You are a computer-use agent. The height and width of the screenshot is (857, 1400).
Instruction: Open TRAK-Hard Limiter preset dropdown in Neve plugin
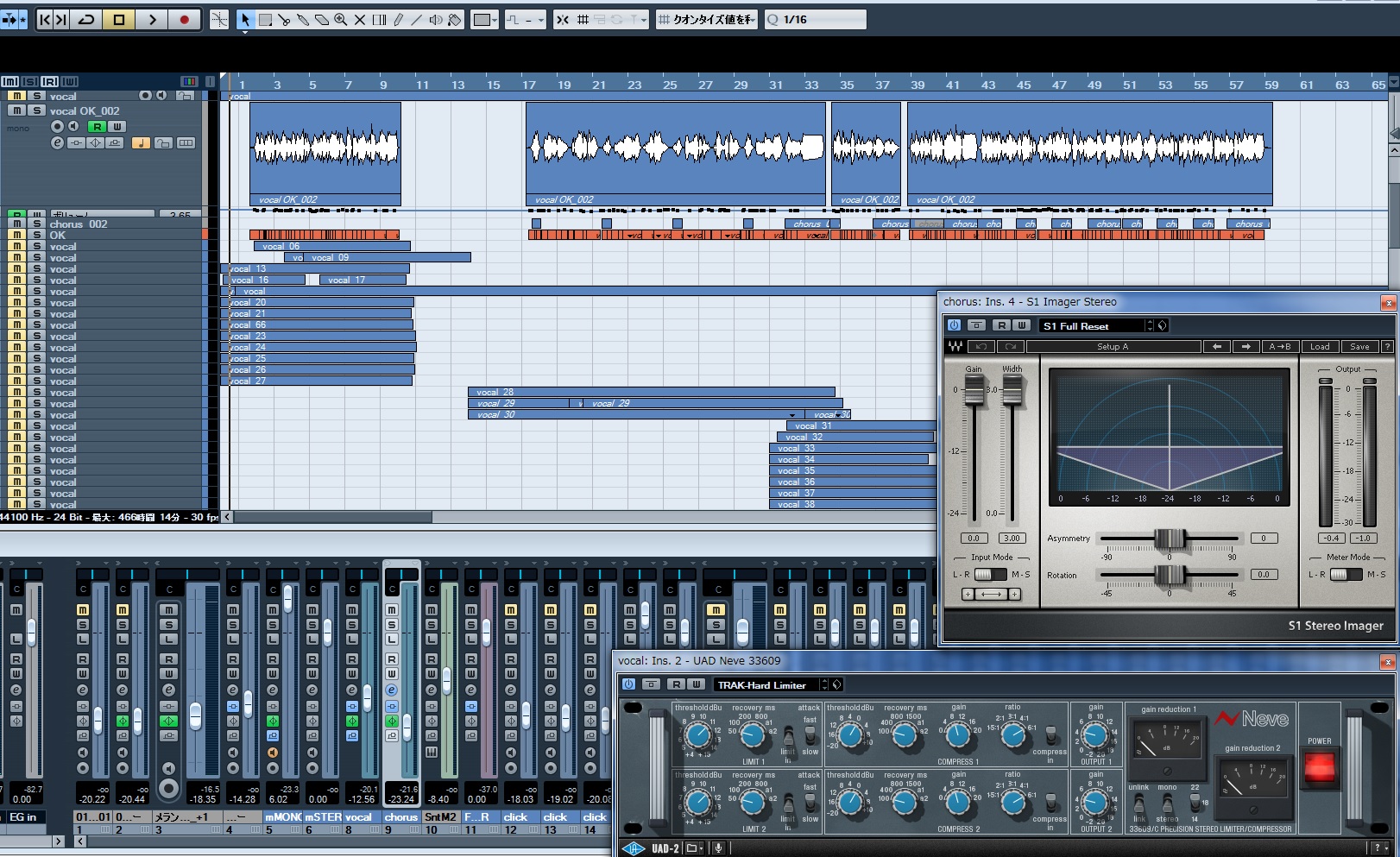pos(772,684)
